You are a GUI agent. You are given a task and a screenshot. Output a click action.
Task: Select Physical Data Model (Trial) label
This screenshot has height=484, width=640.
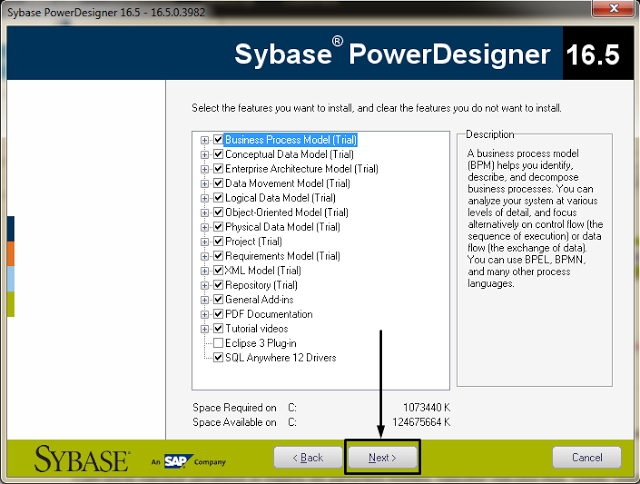(282, 227)
